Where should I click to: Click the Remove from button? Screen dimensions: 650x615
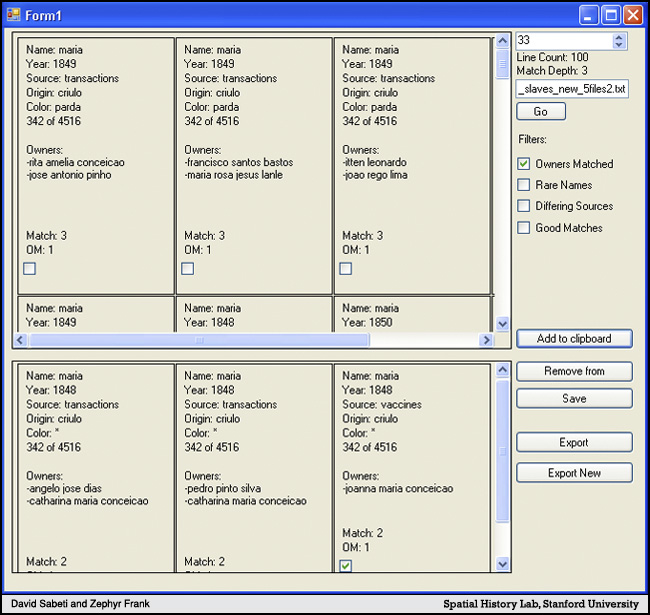point(574,371)
